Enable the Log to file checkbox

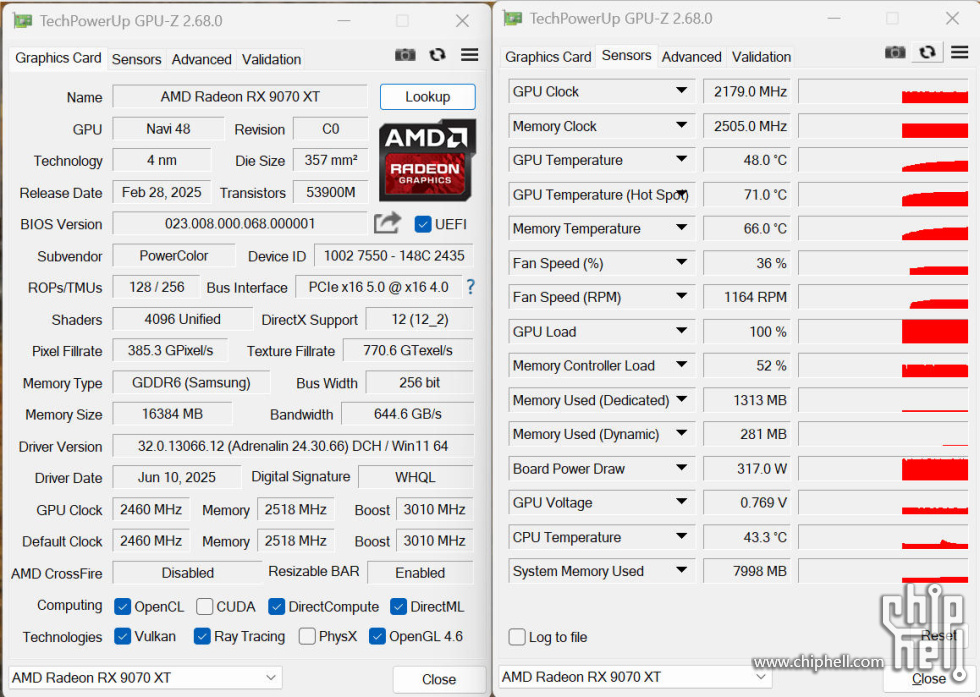coord(517,637)
